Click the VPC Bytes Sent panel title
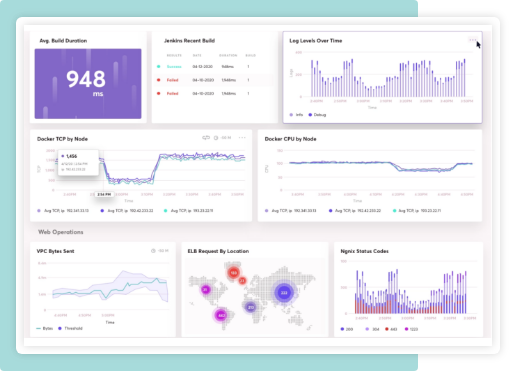This screenshot has width=512, height=371. point(55,251)
